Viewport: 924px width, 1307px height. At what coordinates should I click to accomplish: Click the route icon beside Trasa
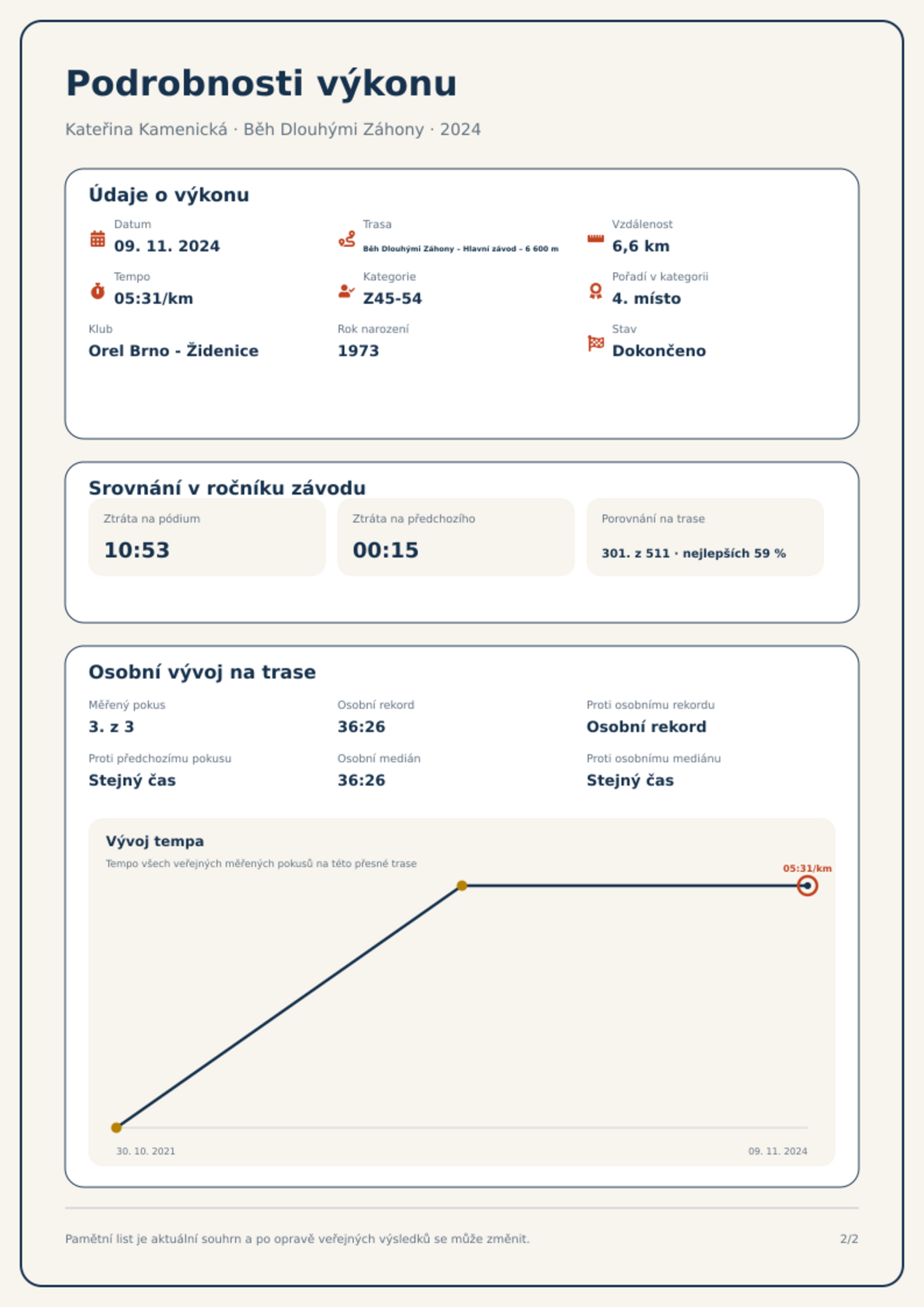pyautogui.click(x=347, y=239)
